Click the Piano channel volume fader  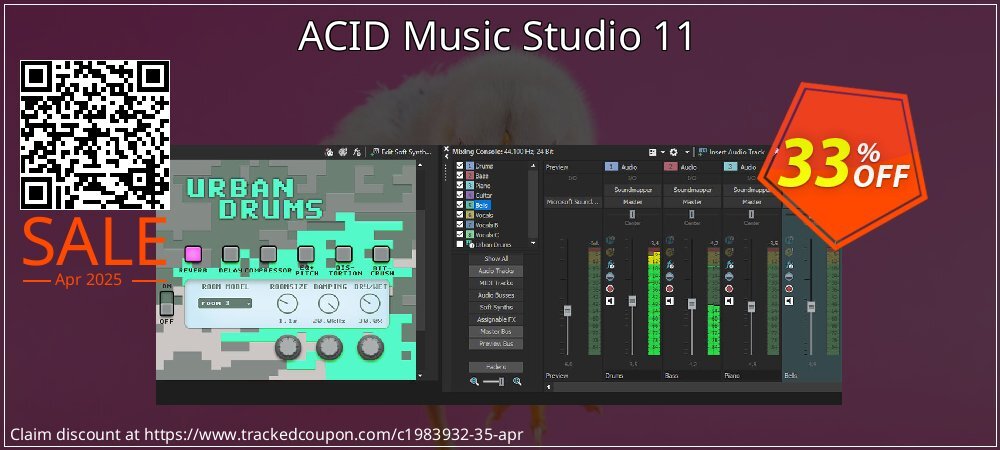click(x=751, y=307)
